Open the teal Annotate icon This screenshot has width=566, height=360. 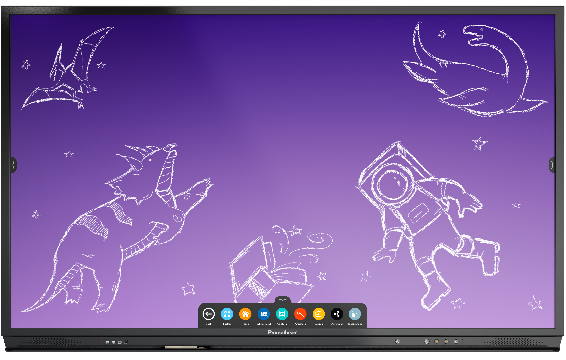[282, 314]
